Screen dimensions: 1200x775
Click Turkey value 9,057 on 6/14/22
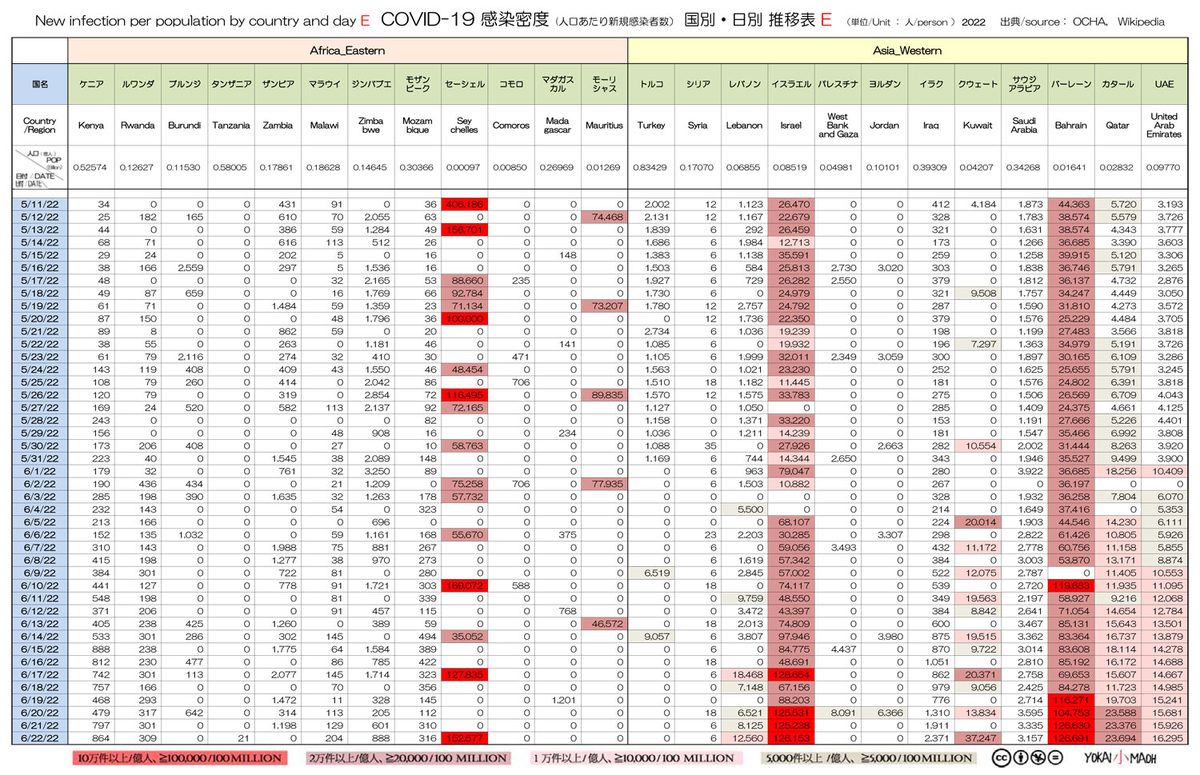tap(651, 636)
